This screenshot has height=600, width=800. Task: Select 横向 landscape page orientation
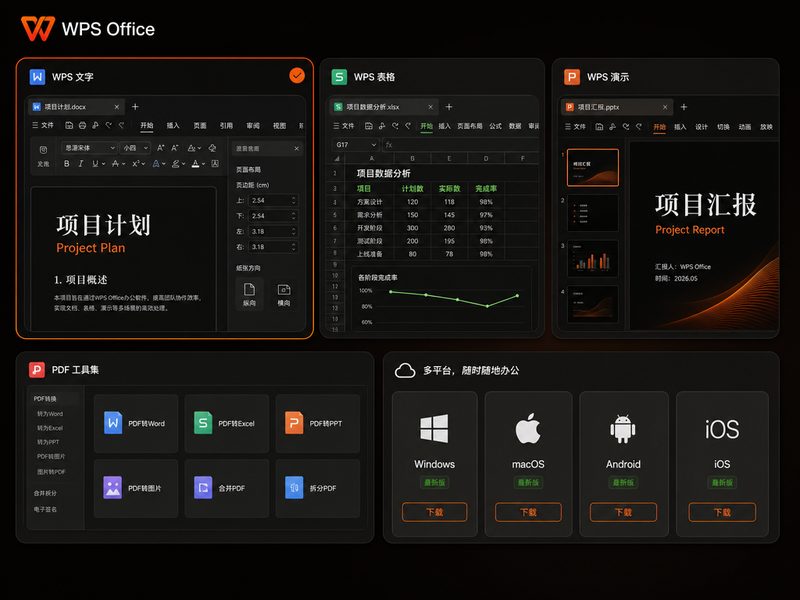point(284,294)
